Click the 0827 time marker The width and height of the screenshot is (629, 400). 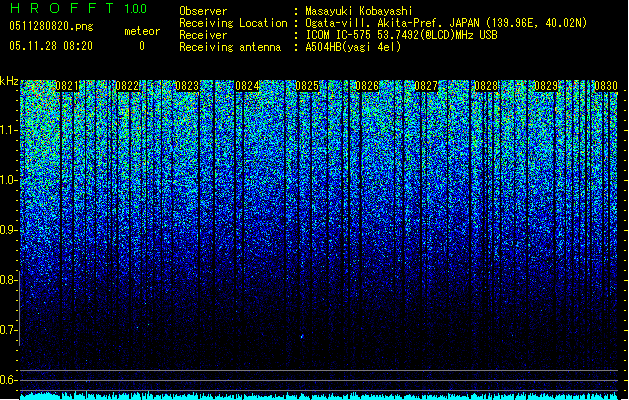(426, 86)
